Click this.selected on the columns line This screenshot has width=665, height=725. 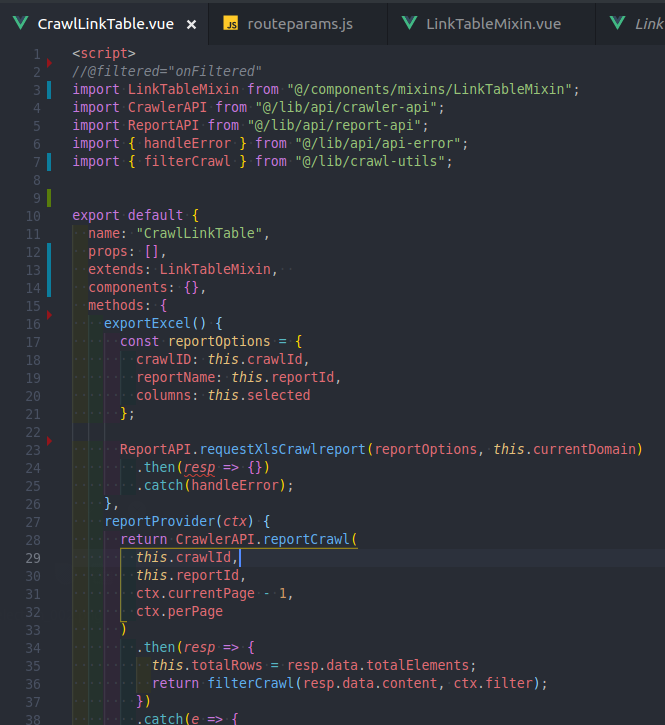[x=259, y=396]
